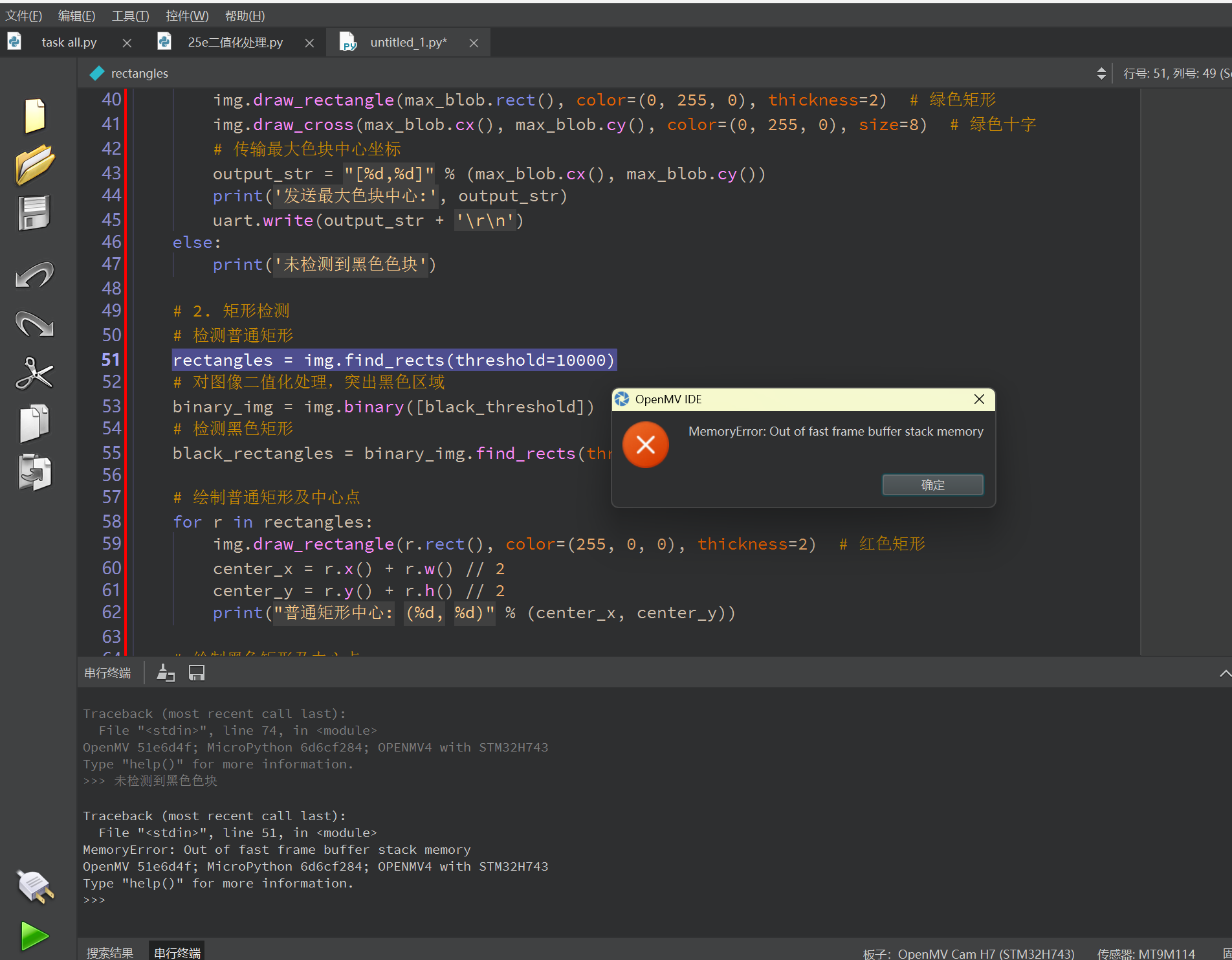This screenshot has height=960, width=1232.
Task: Close the task all.py tab
Action: pyautogui.click(x=127, y=43)
